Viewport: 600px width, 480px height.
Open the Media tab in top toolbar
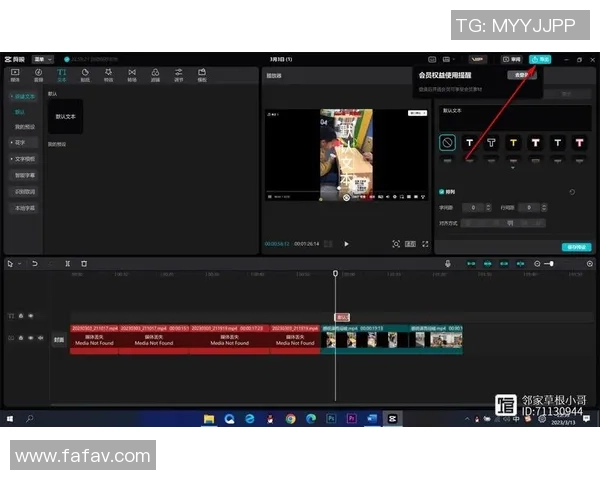click(15, 75)
